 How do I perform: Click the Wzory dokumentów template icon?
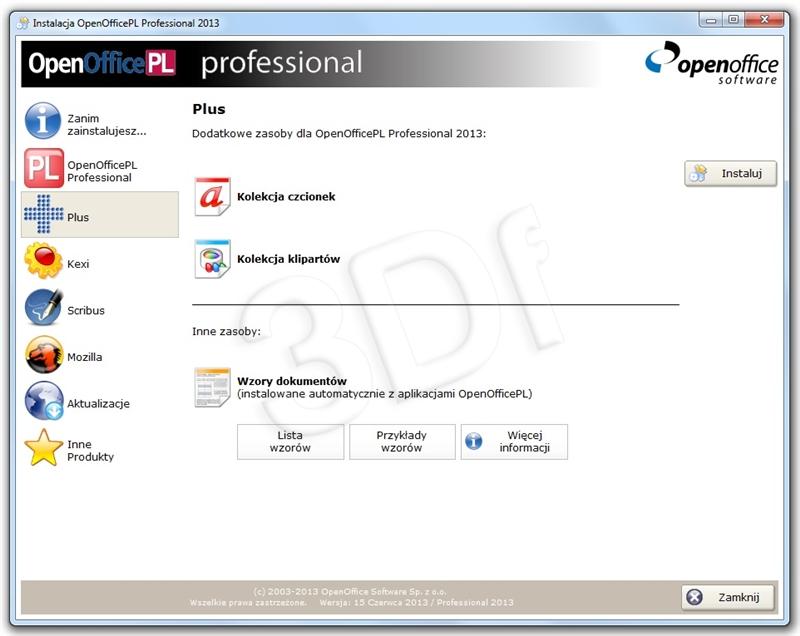(212, 387)
